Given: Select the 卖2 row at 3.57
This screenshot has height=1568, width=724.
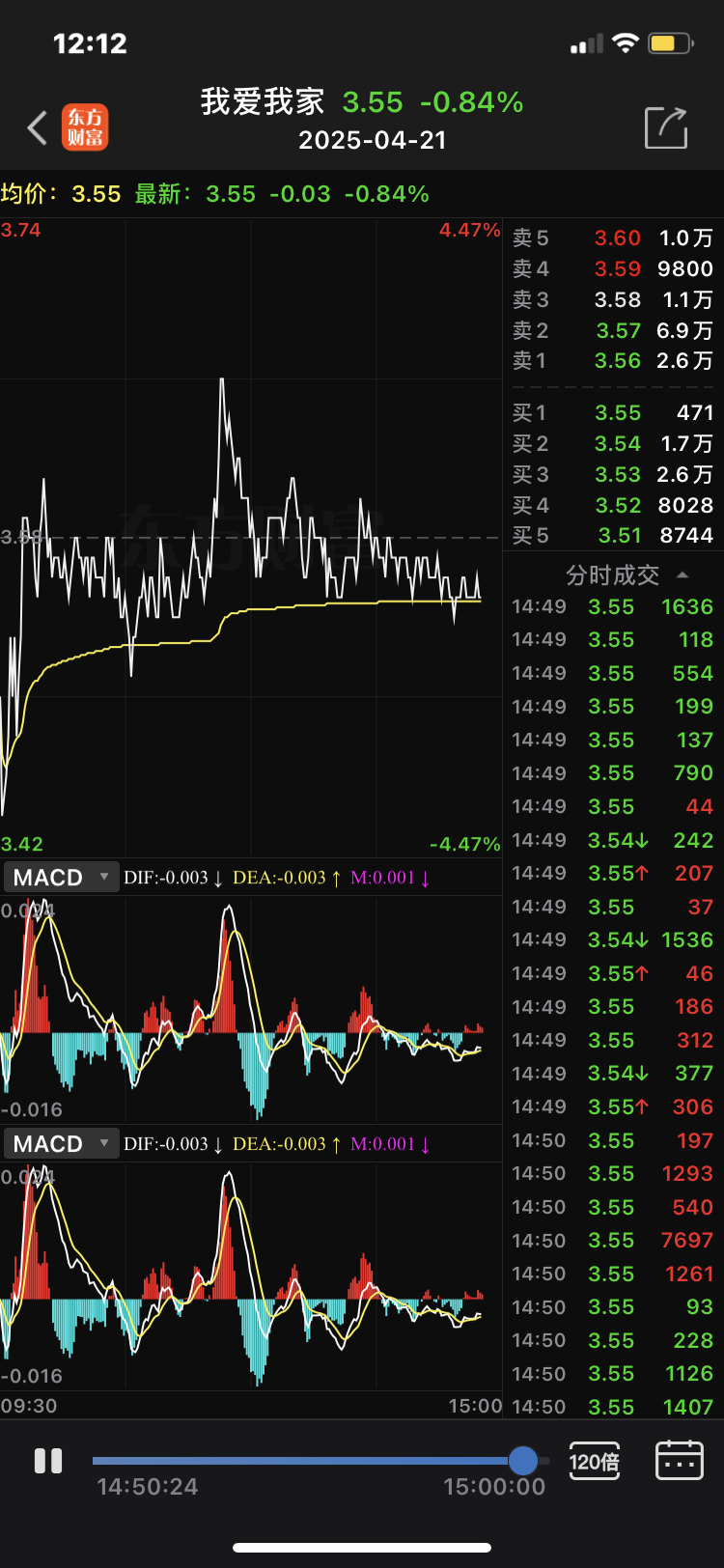Looking at the screenshot, I should 613,331.
